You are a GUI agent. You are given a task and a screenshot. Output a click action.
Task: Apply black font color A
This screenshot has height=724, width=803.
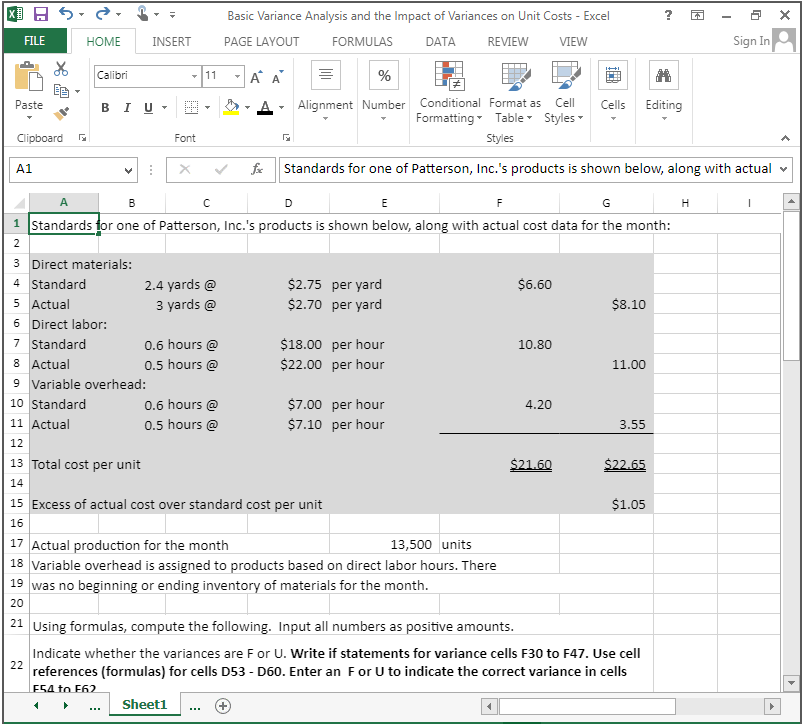point(265,108)
